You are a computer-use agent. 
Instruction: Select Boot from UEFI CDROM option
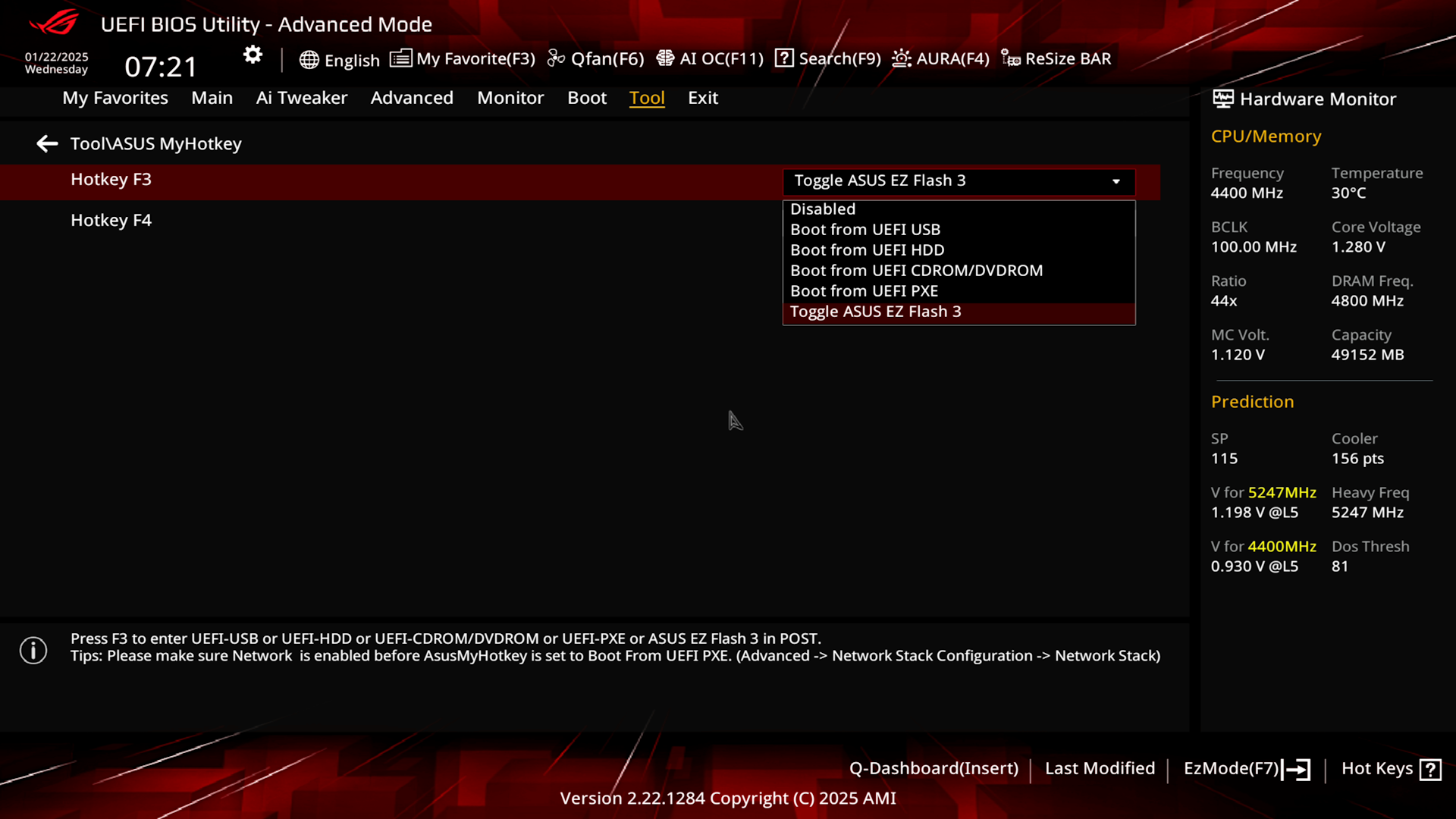point(916,269)
